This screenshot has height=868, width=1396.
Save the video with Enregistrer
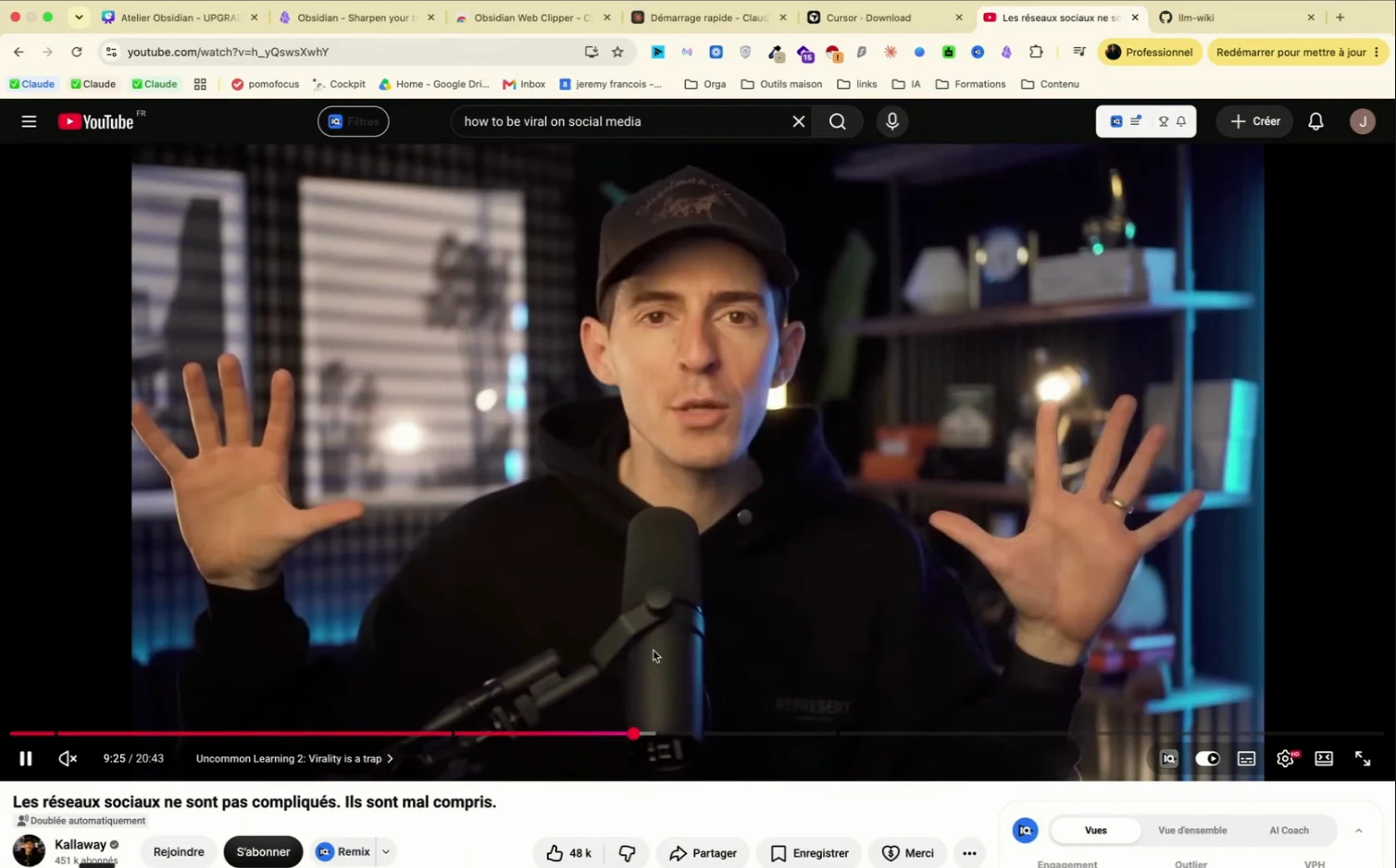pyautogui.click(x=809, y=853)
